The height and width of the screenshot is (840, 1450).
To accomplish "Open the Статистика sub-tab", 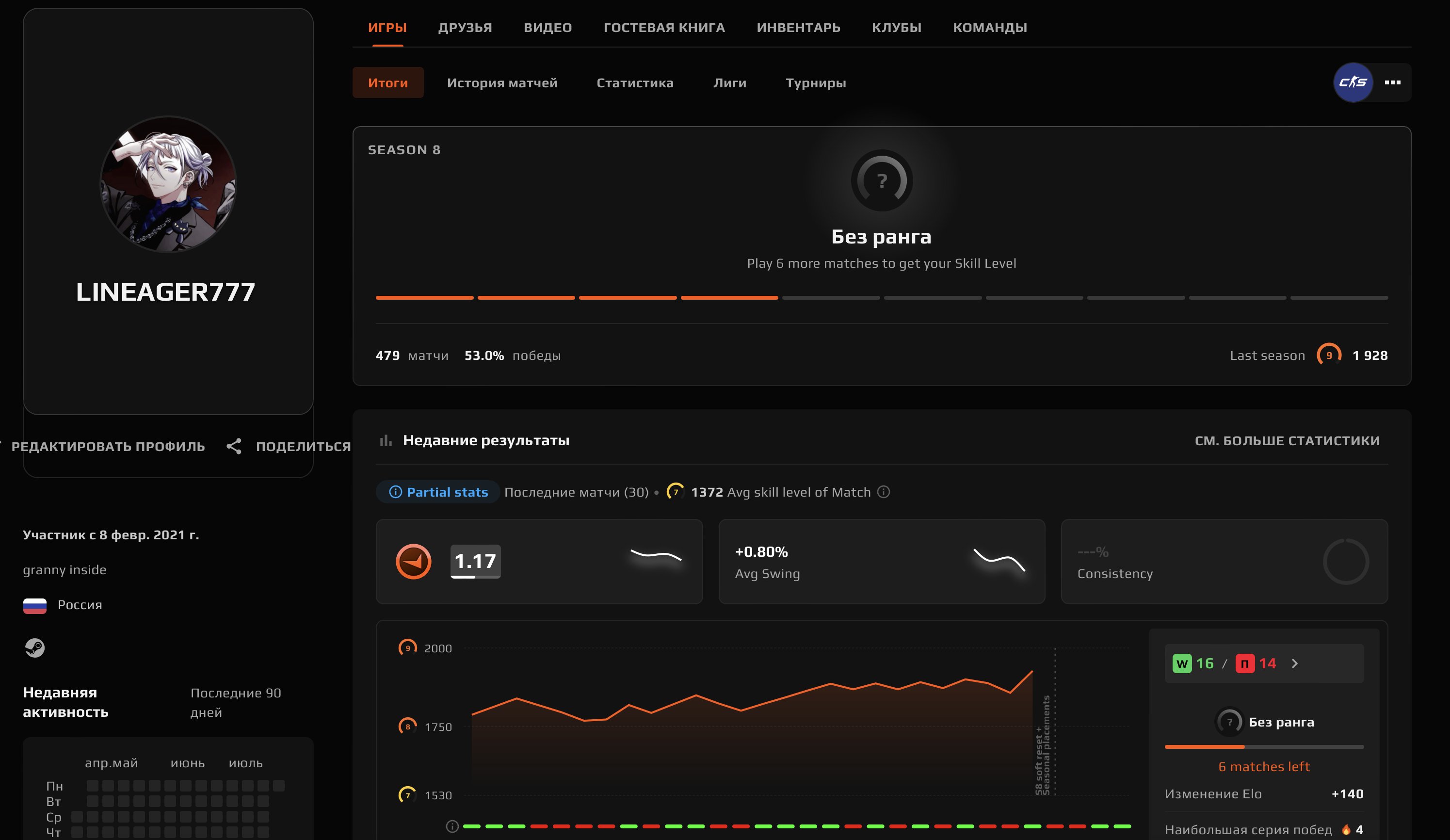I will 635,83.
